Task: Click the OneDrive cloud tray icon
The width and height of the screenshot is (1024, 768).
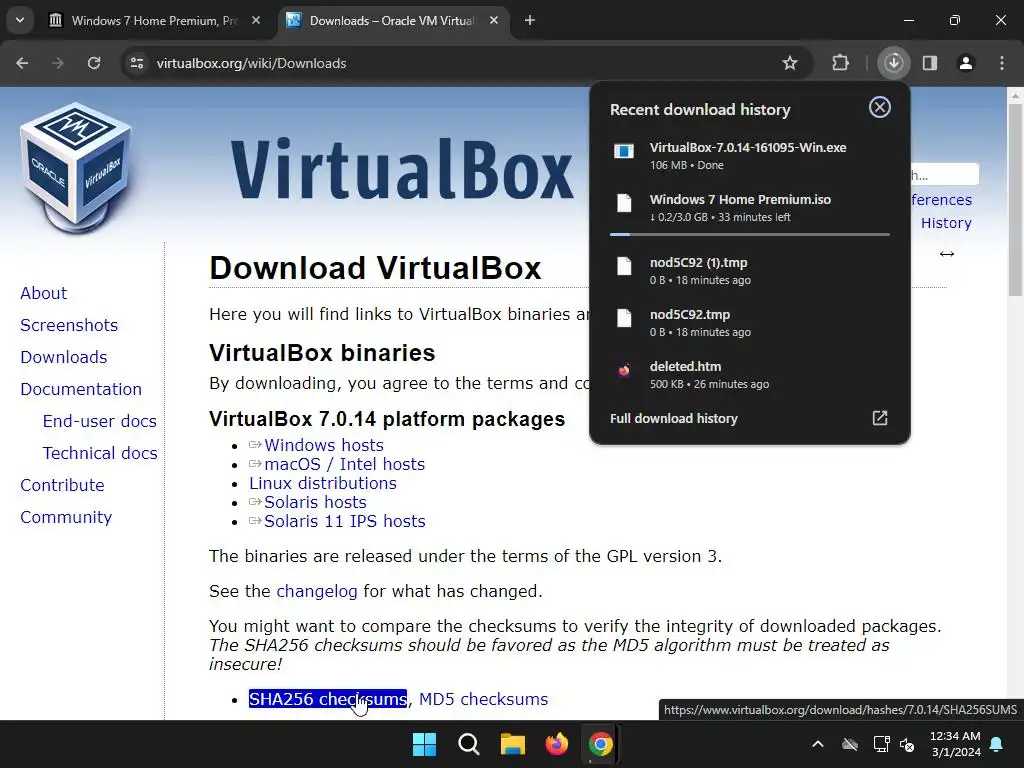Action: 850,744
